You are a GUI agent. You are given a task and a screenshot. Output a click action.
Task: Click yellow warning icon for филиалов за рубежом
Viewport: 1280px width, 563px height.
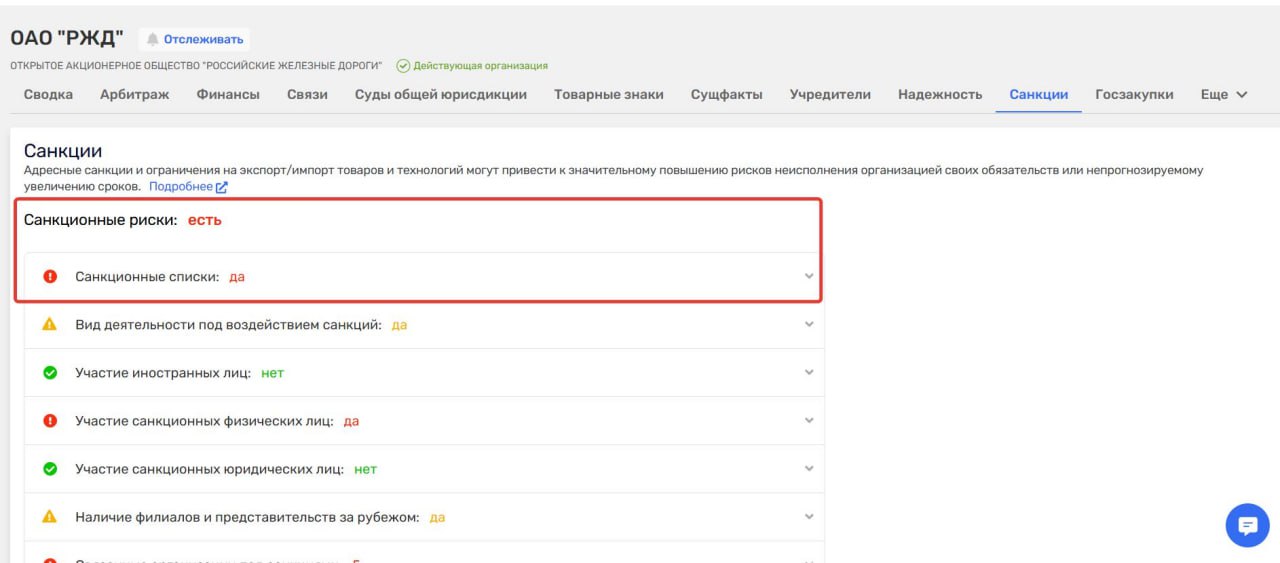pyautogui.click(x=50, y=517)
